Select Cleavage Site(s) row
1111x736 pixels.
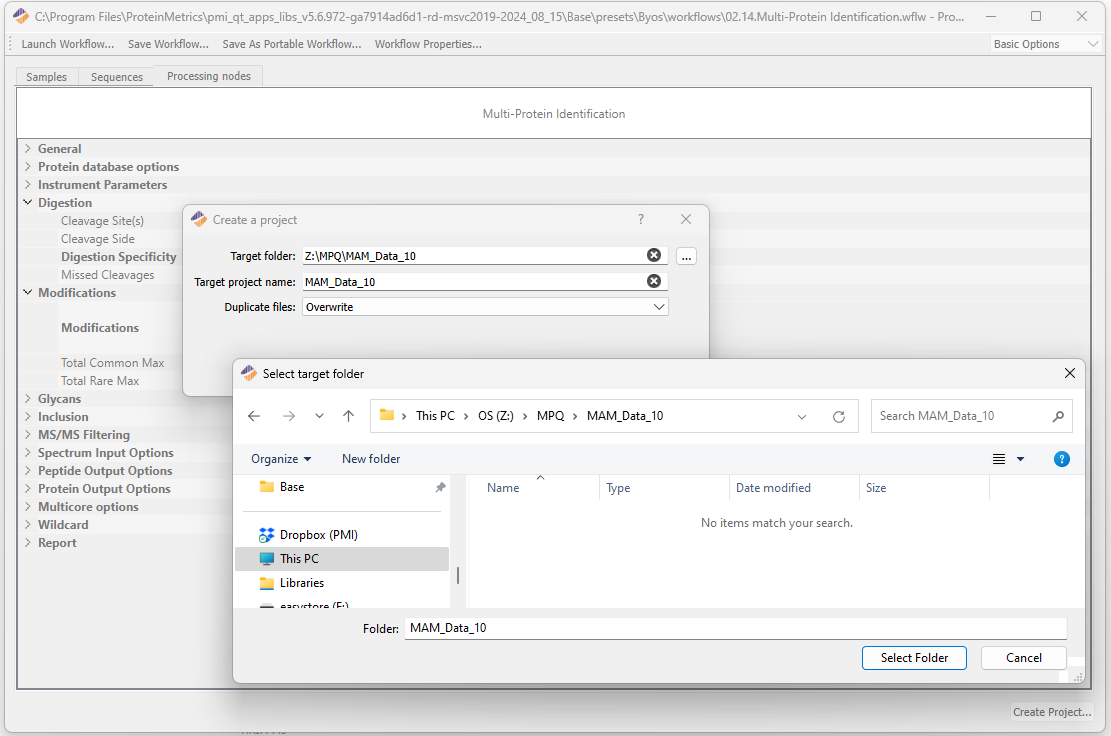pyautogui.click(x=102, y=221)
